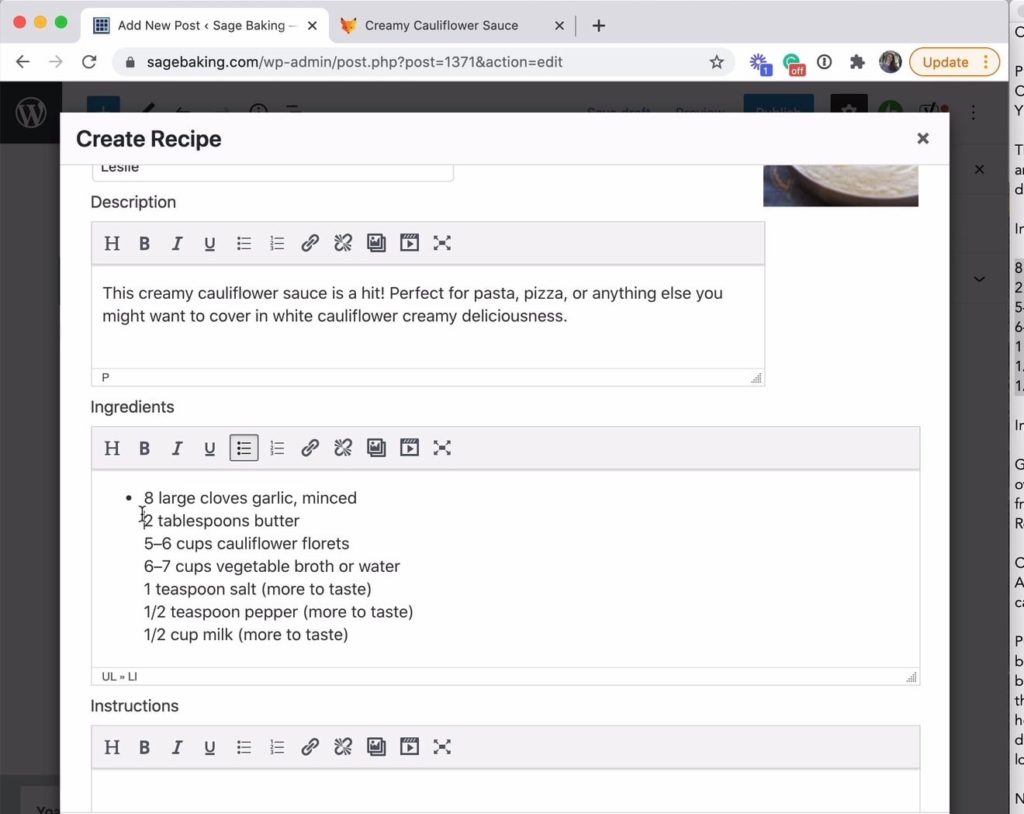Viewport: 1024px width, 814px height.
Task: Remove link in Instructions toolbar
Action: point(343,747)
